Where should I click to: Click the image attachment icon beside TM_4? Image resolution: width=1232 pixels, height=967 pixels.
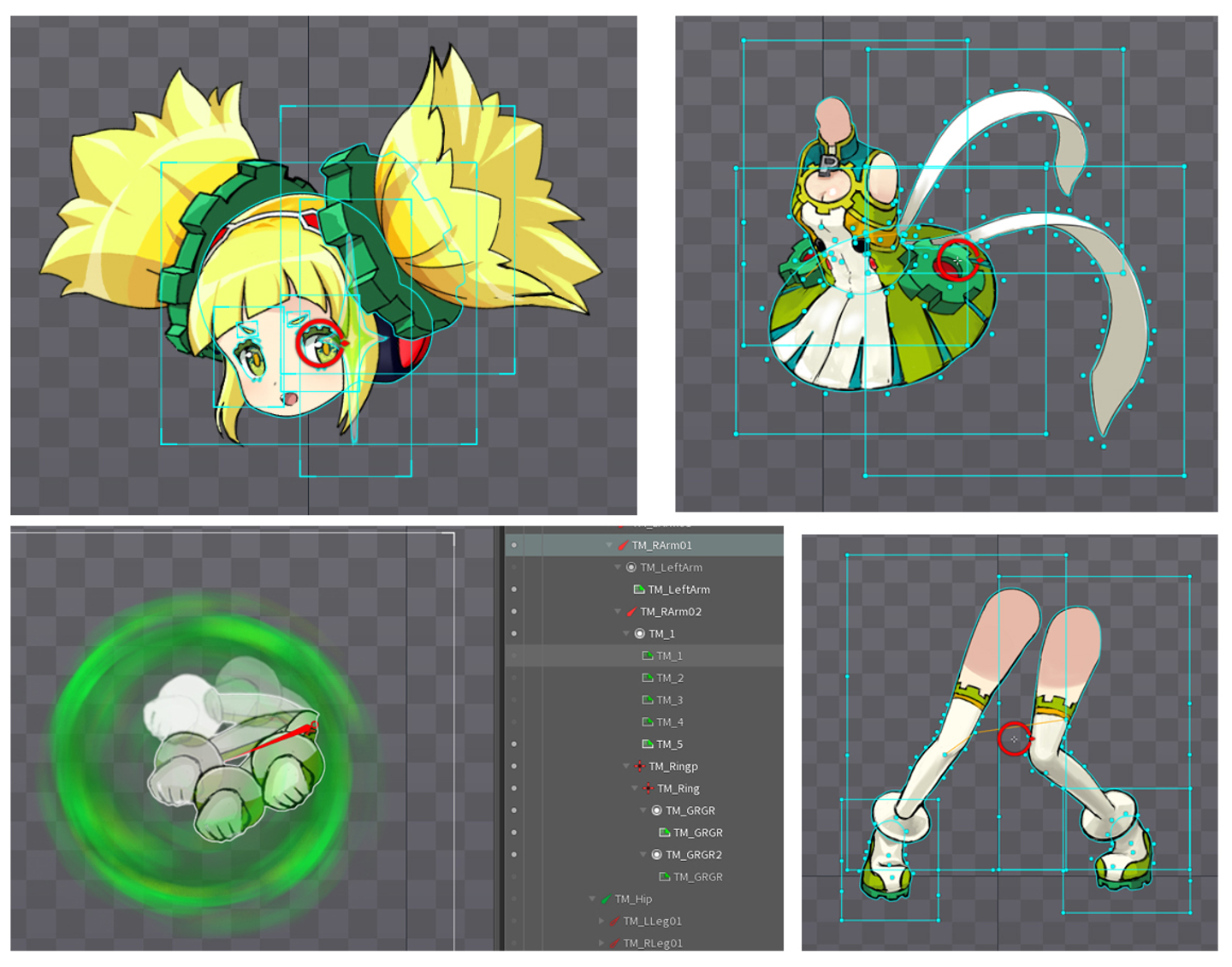click(648, 722)
